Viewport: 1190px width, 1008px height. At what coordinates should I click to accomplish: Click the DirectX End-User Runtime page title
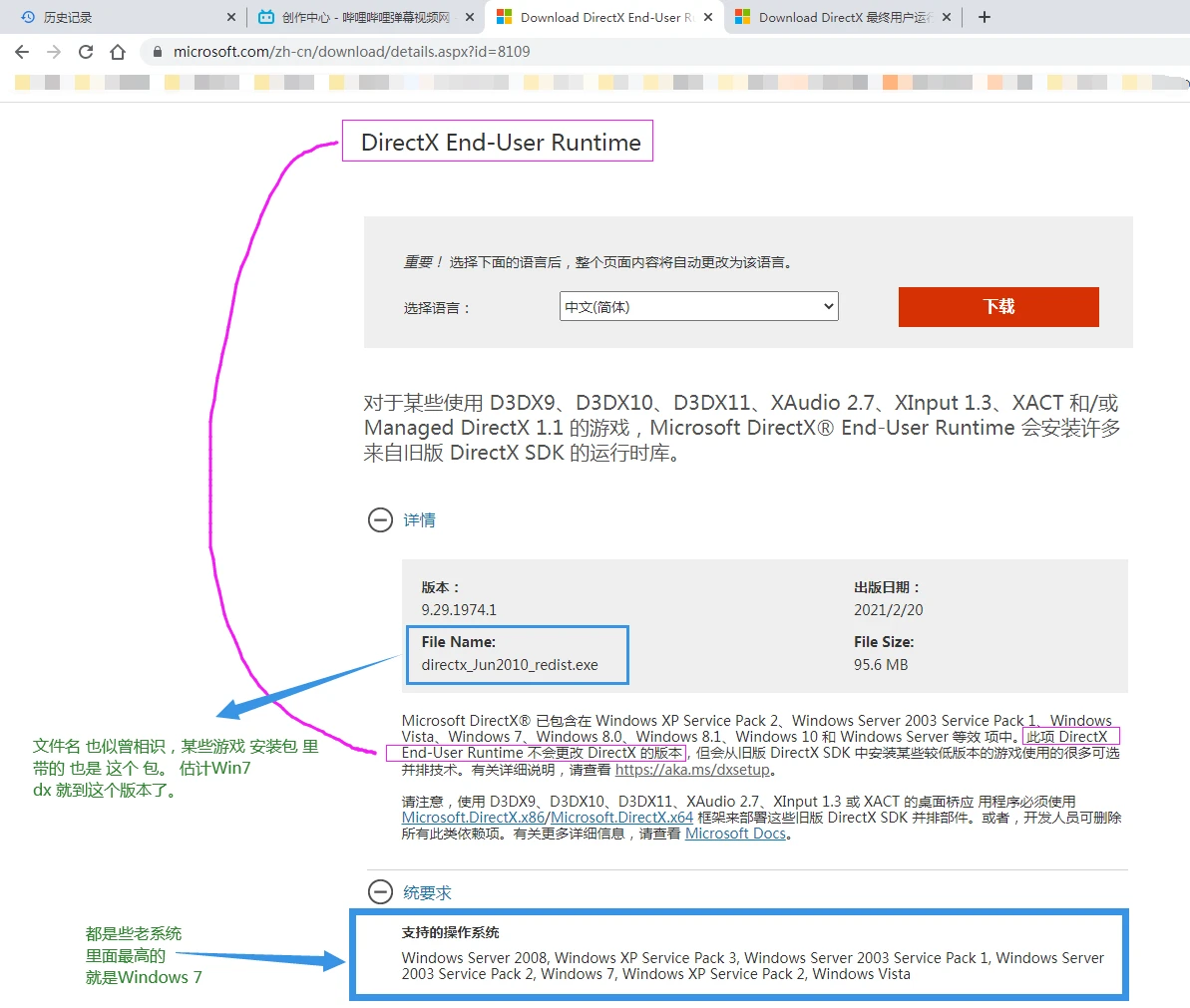tap(501, 142)
